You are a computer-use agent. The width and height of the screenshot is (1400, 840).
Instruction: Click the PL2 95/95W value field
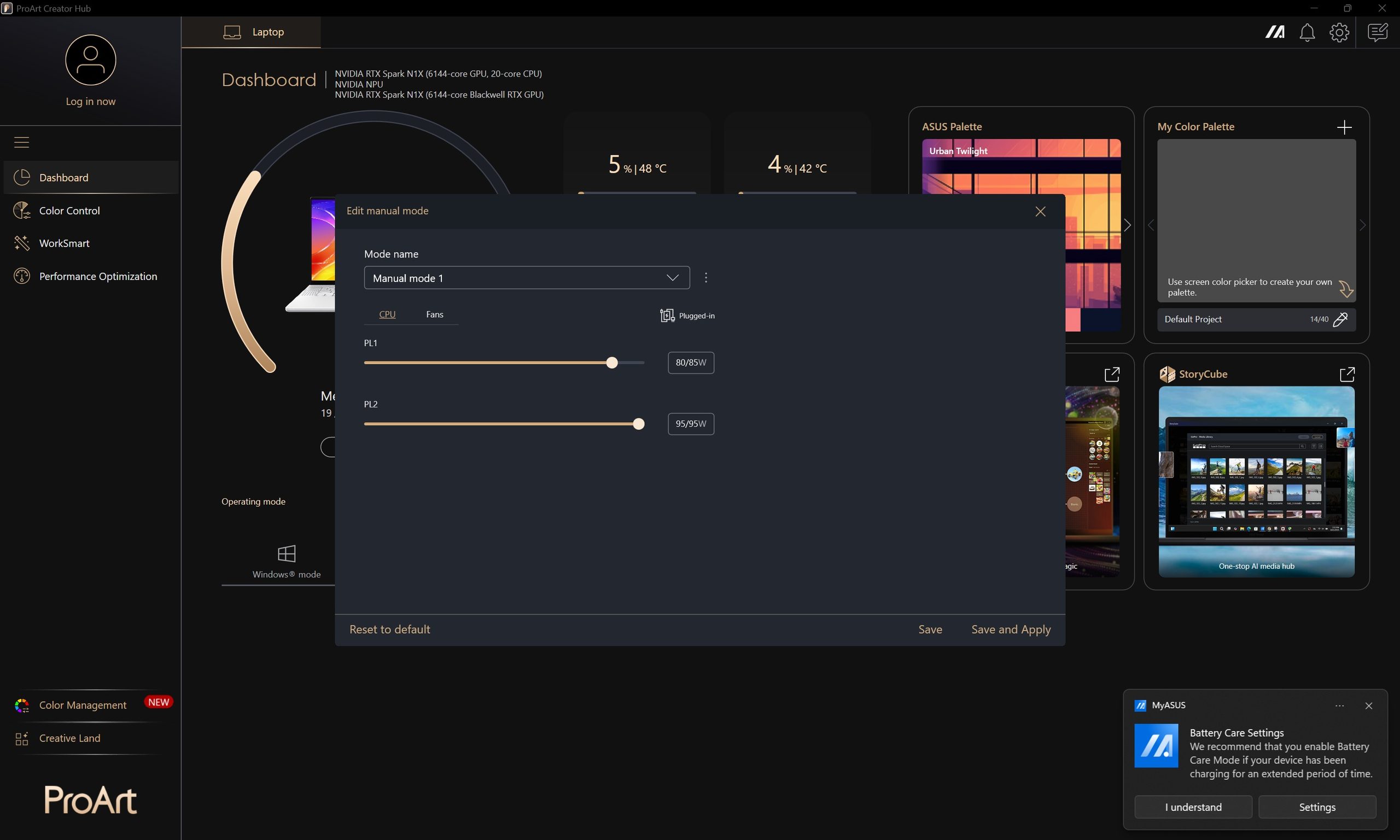tap(691, 424)
